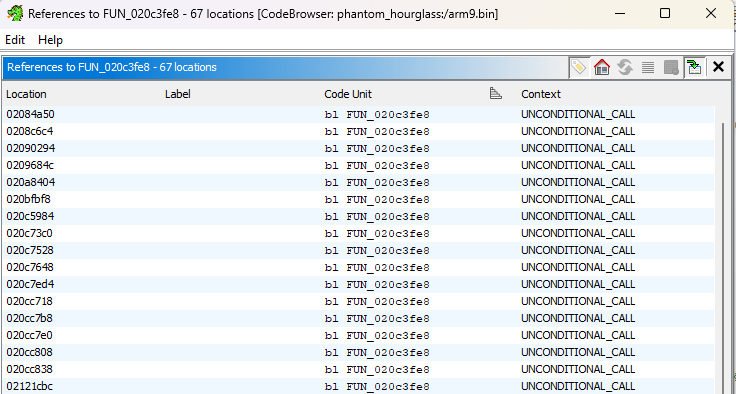This screenshot has height=394, width=736.
Task: Sort by the Code Unit column header
Action: [348, 94]
